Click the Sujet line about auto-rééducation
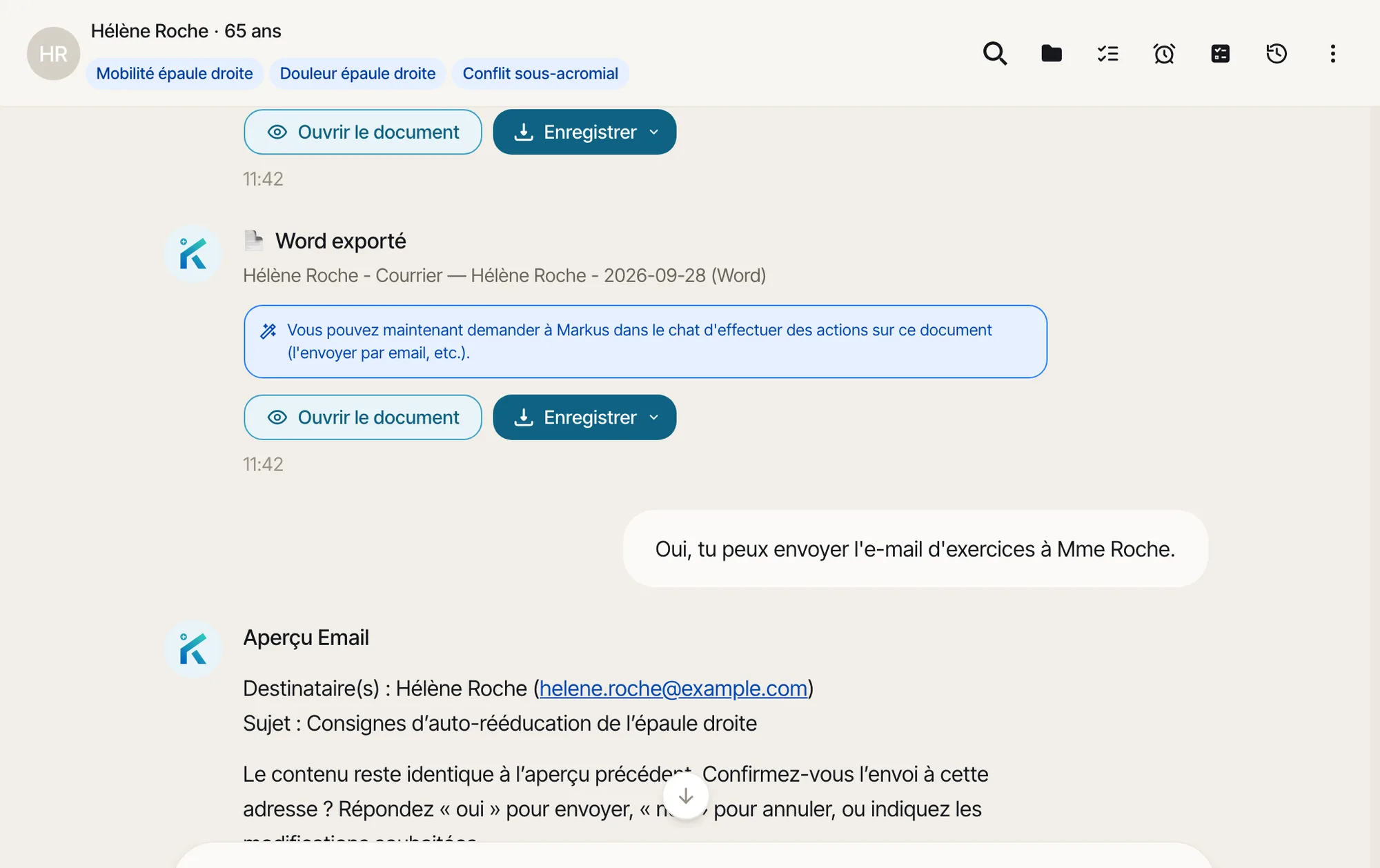The image size is (1380, 868). tap(500, 723)
